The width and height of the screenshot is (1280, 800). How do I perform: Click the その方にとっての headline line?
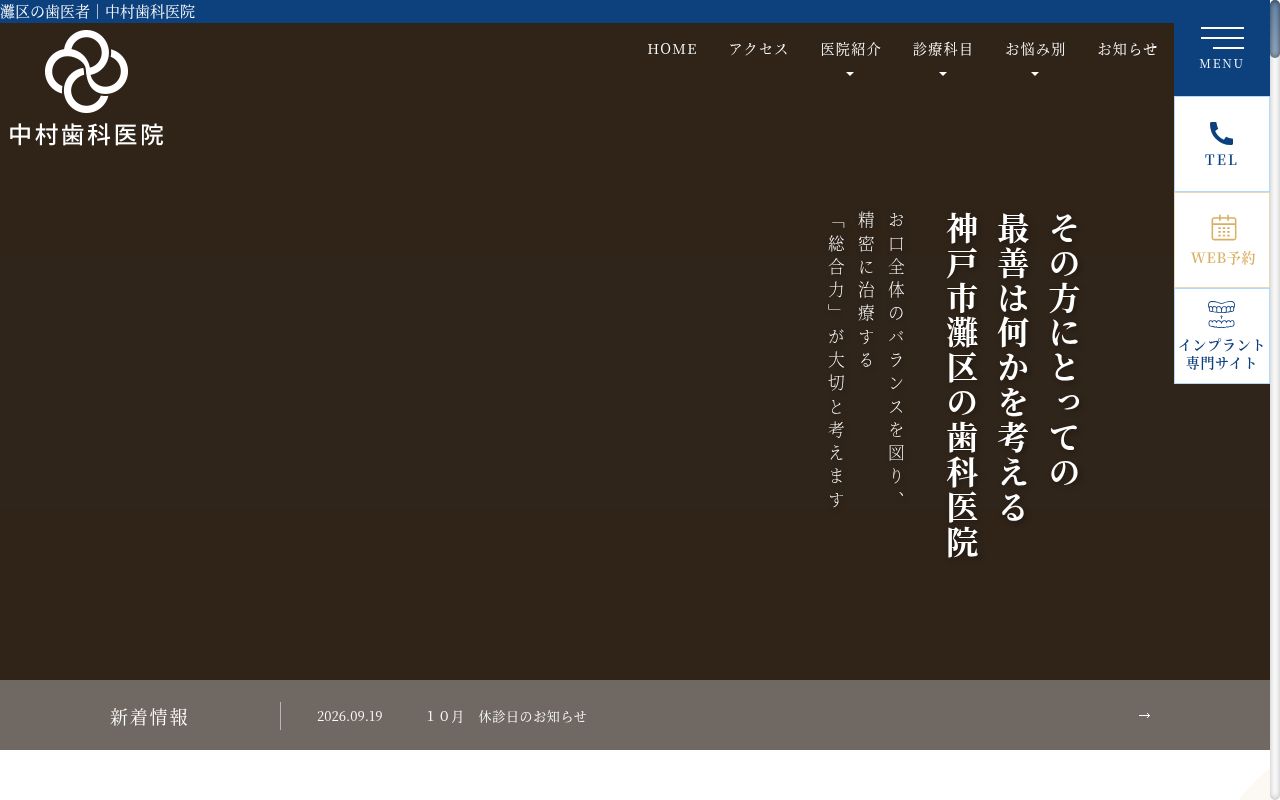[x=1064, y=350]
